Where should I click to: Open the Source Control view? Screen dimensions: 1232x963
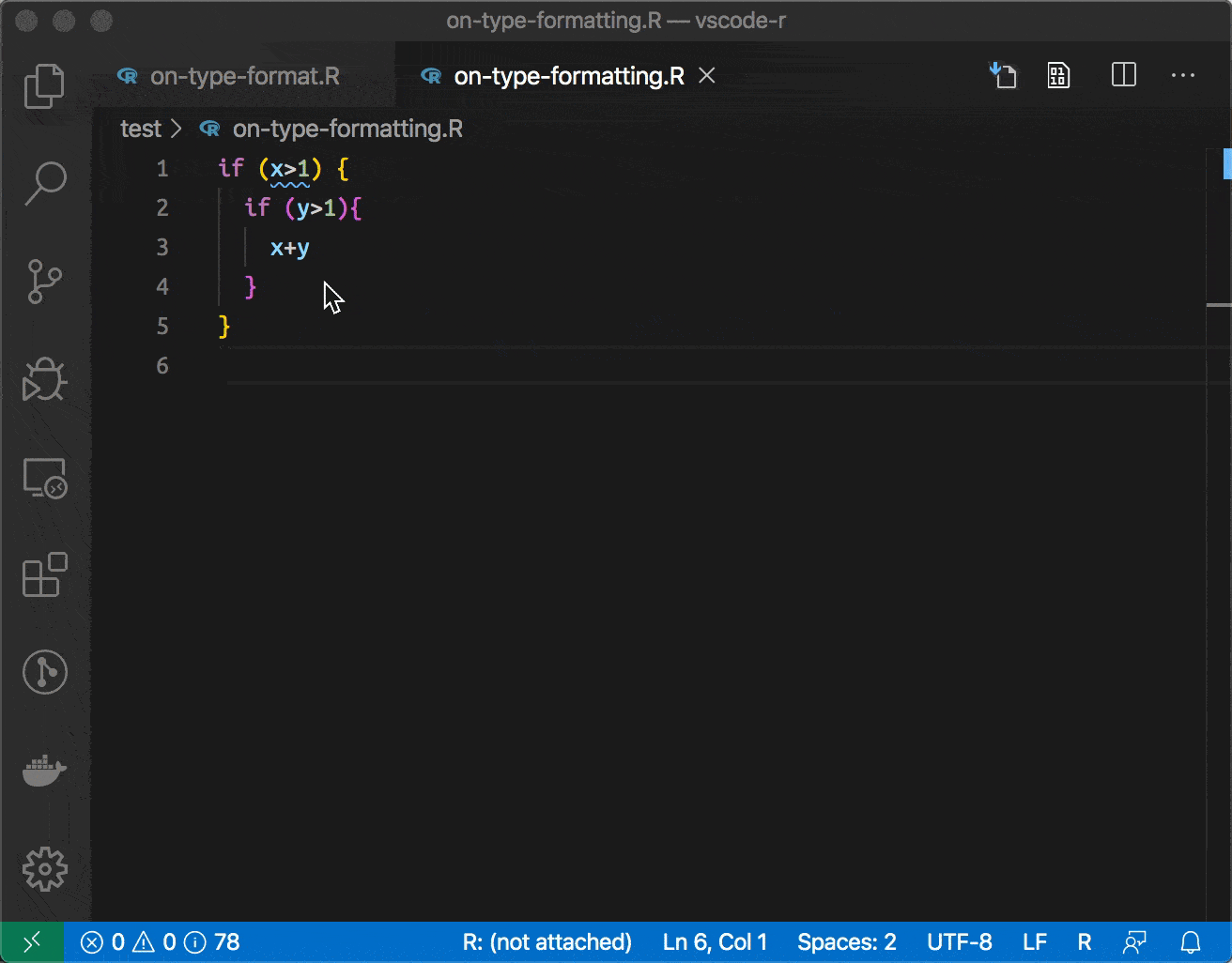tap(44, 282)
